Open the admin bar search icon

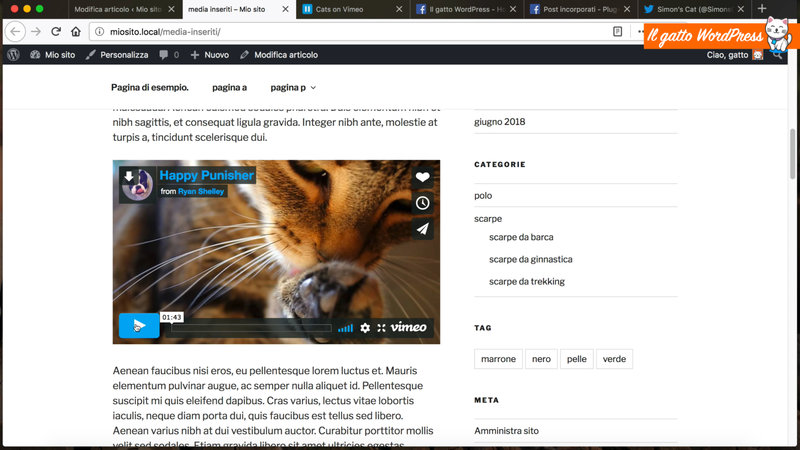778,55
